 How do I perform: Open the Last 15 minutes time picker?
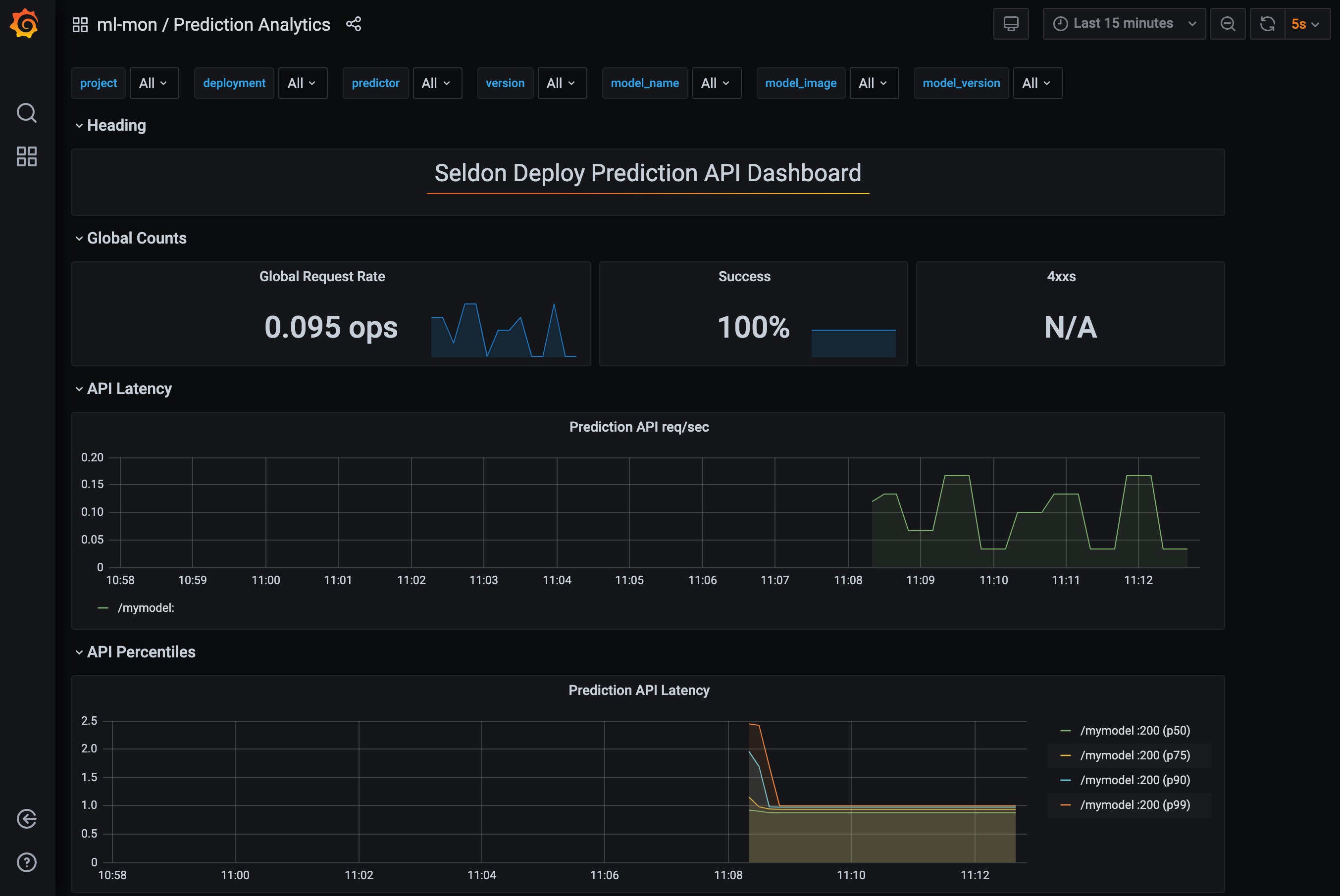(1124, 24)
